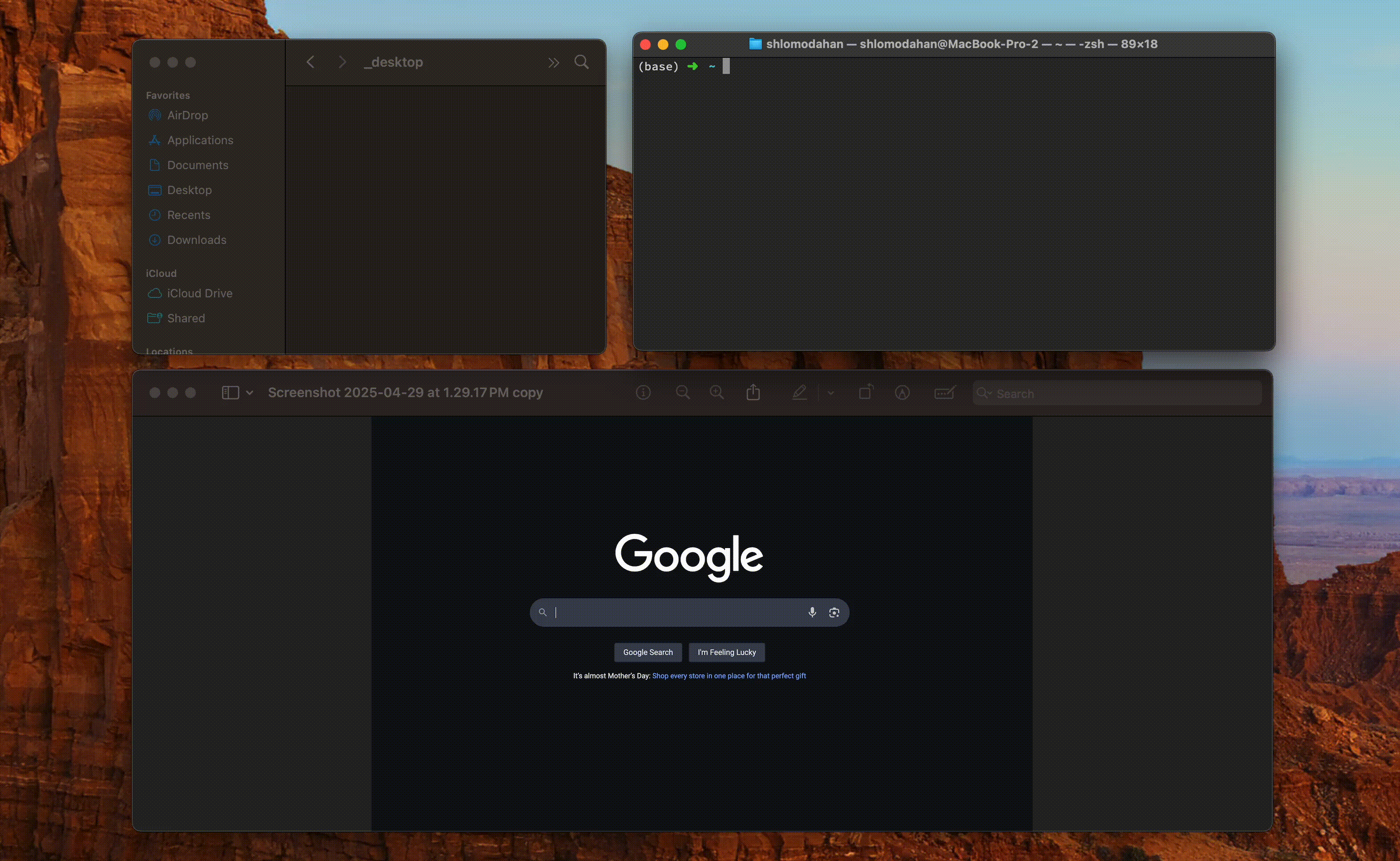Viewport: 1400px width, 861px height.
Task: Click the form filling toolbar icon
Action: (x=944, y=393)
